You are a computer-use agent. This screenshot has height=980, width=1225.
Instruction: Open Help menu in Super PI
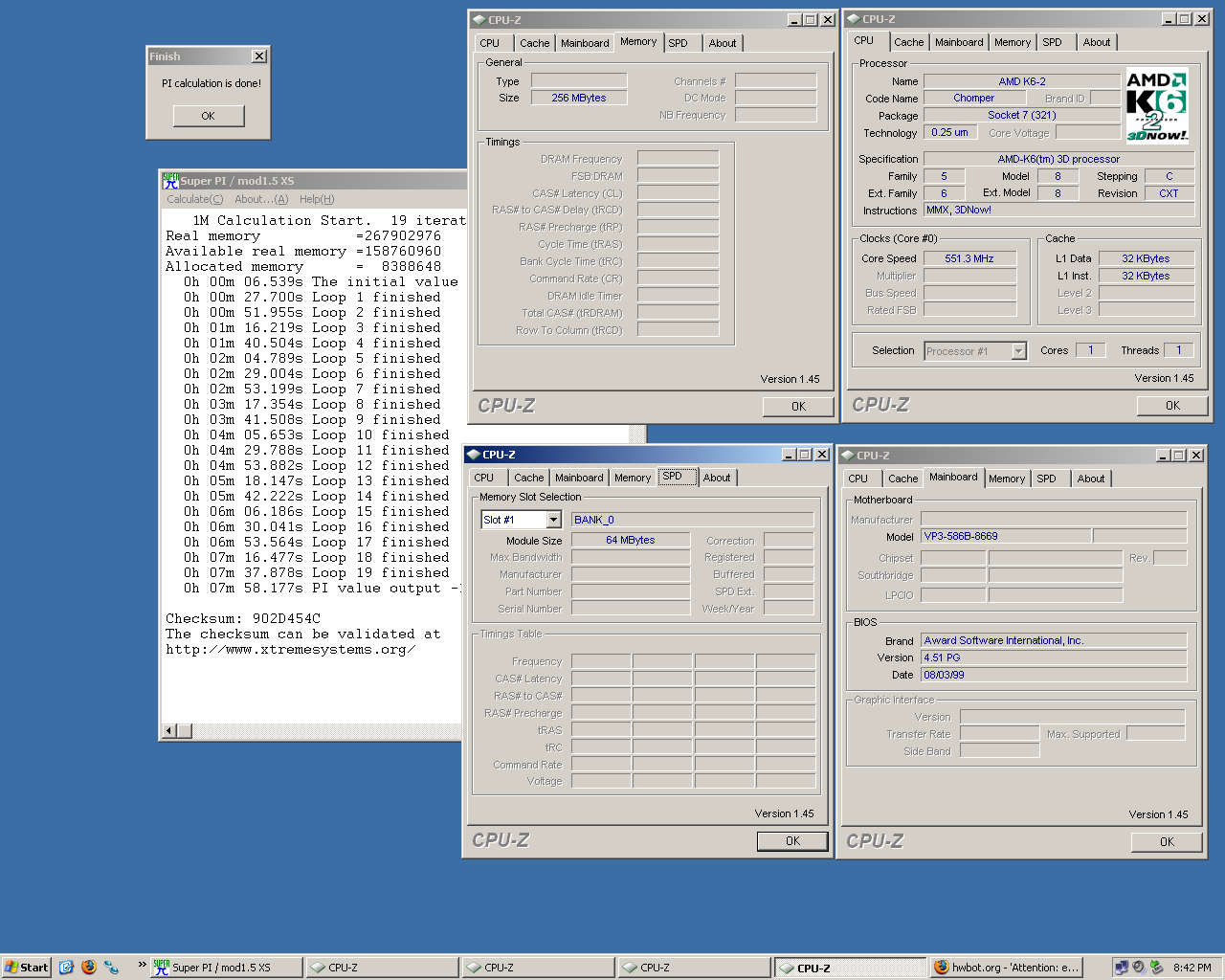[317, 199]
